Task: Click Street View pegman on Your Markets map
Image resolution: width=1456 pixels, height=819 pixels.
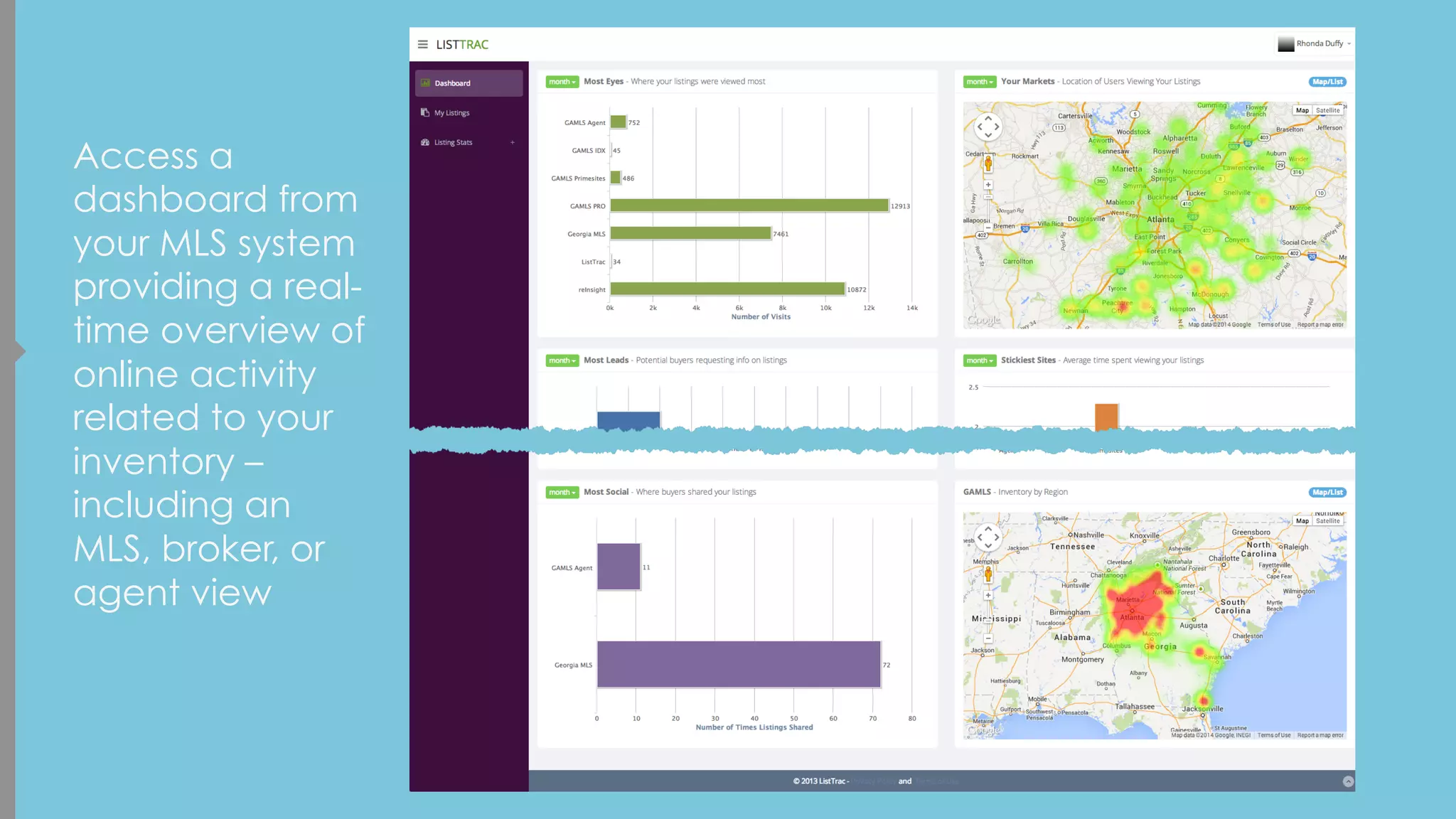Action: click(987, 164)
